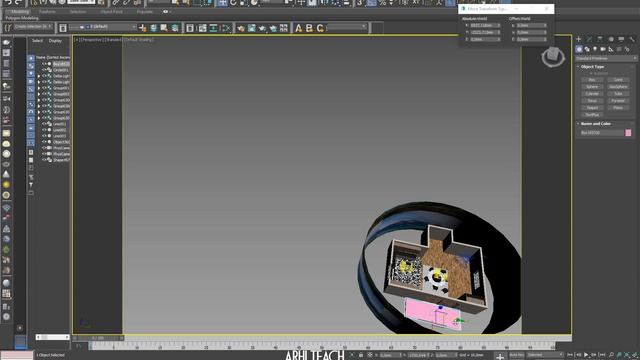Image resolution: width=640 pixels, height=360 pixels.
Task: Click Absolute World X field in Move Transform dialog
Action: [x=485, y=25]
